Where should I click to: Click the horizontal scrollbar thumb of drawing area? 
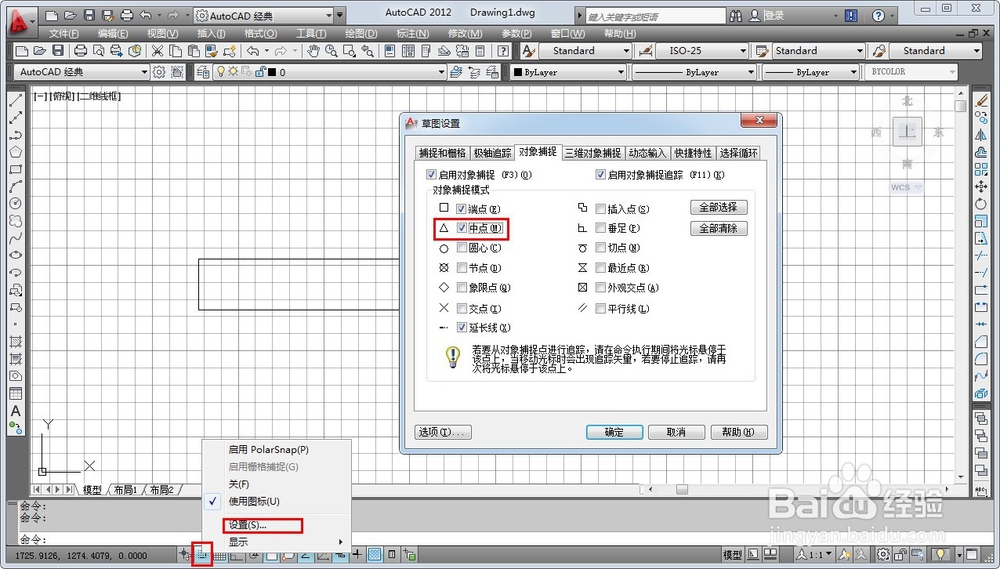tap(682, 489)
